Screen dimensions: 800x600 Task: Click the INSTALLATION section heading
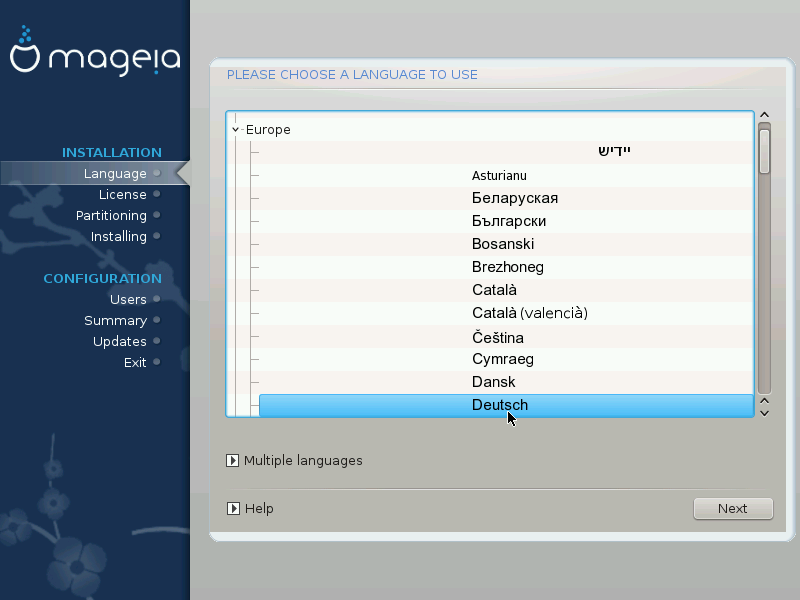[112, 153]
